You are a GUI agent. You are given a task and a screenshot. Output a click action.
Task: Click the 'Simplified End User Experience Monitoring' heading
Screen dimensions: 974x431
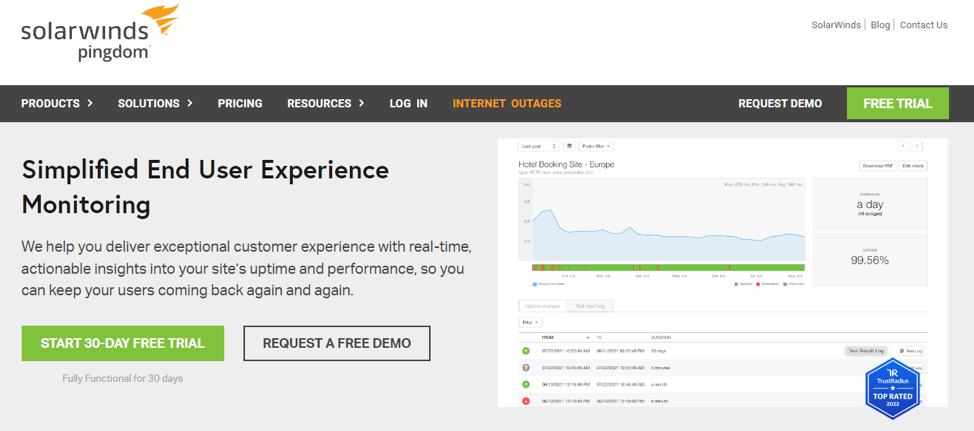click(x=205, y=187)
